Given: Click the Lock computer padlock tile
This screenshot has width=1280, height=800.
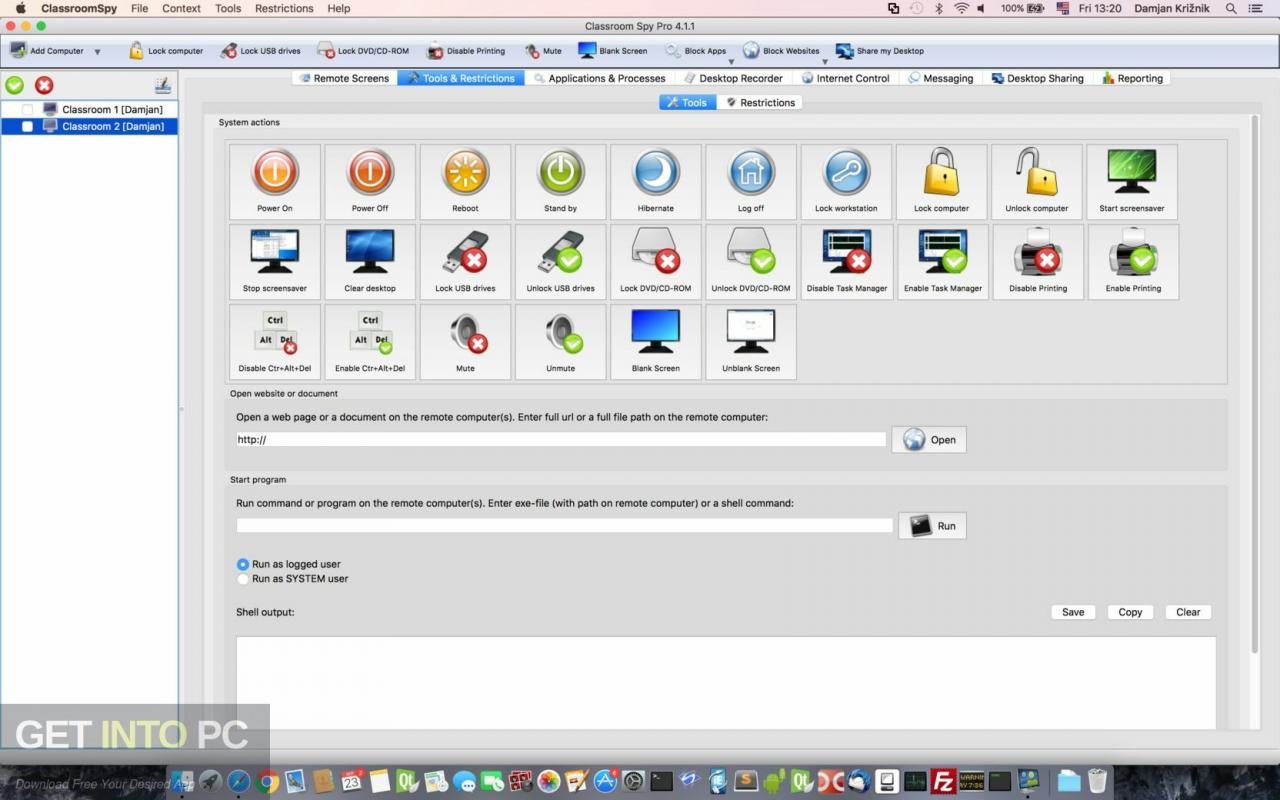Looking at the screenshot, I should tap(941, 181).
